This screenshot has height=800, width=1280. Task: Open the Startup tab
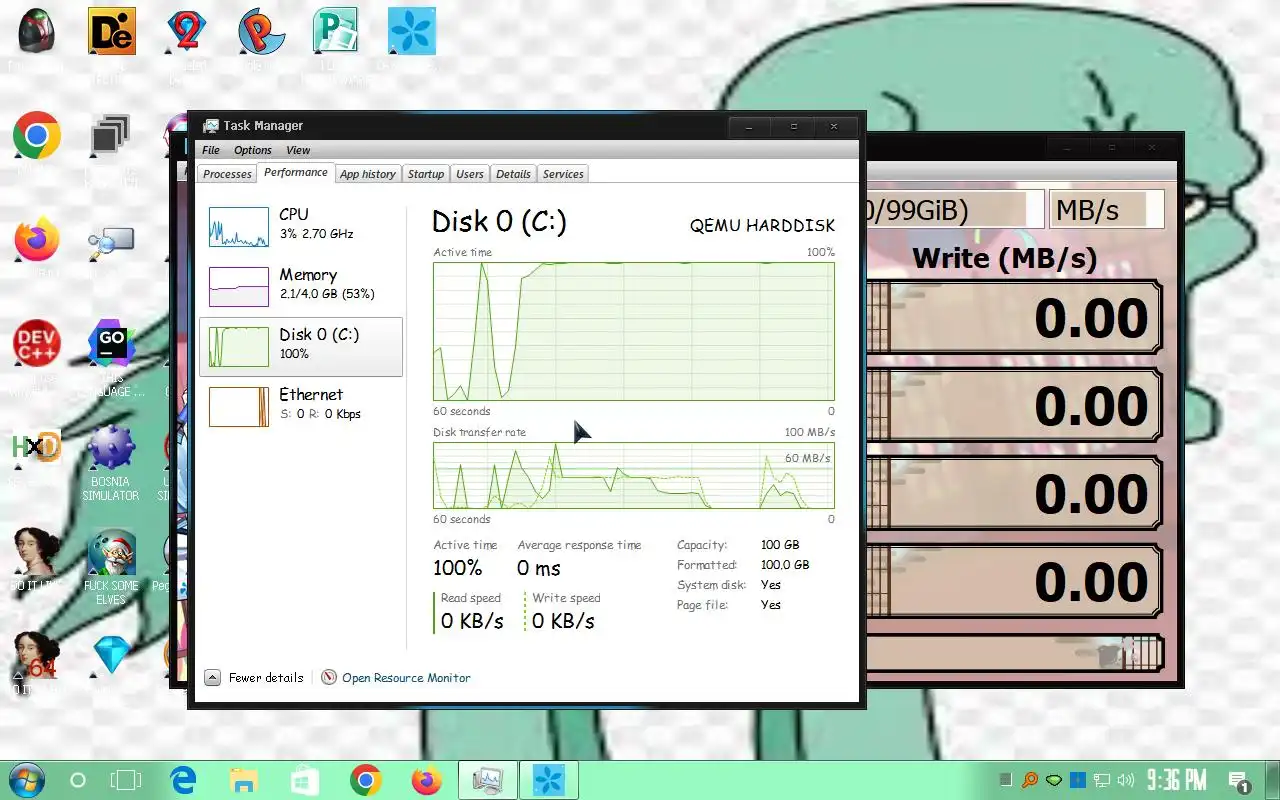tap(426, 174)
